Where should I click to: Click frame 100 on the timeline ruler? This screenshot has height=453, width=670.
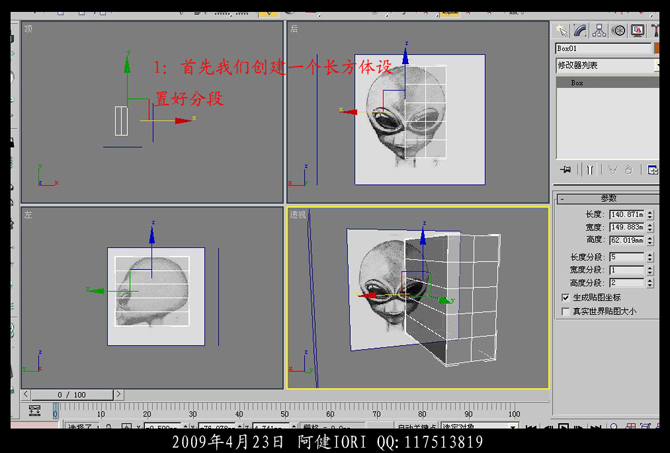(x=514, y=414)
